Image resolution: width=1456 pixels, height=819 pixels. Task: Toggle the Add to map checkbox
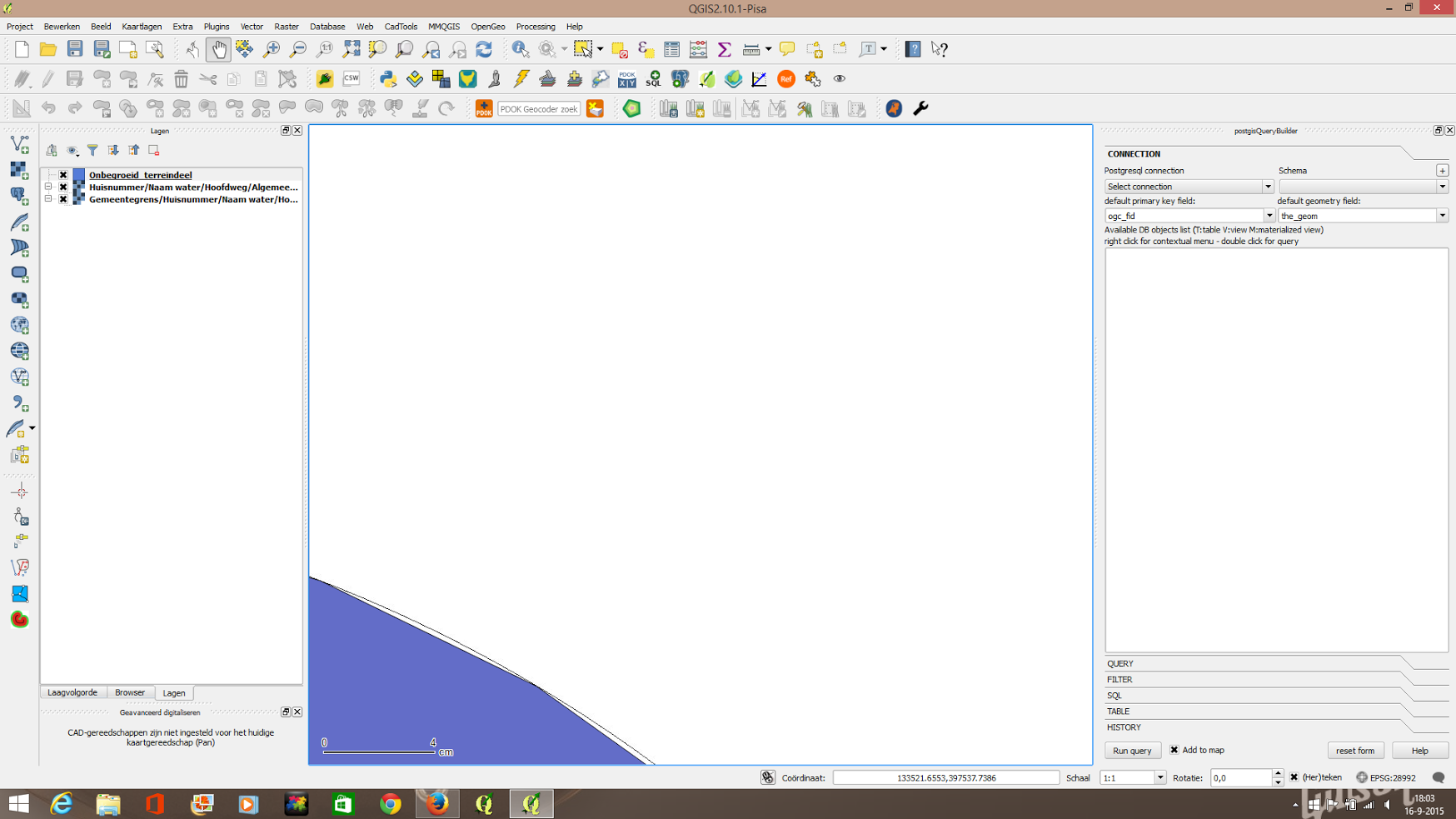coord(1174,750)
